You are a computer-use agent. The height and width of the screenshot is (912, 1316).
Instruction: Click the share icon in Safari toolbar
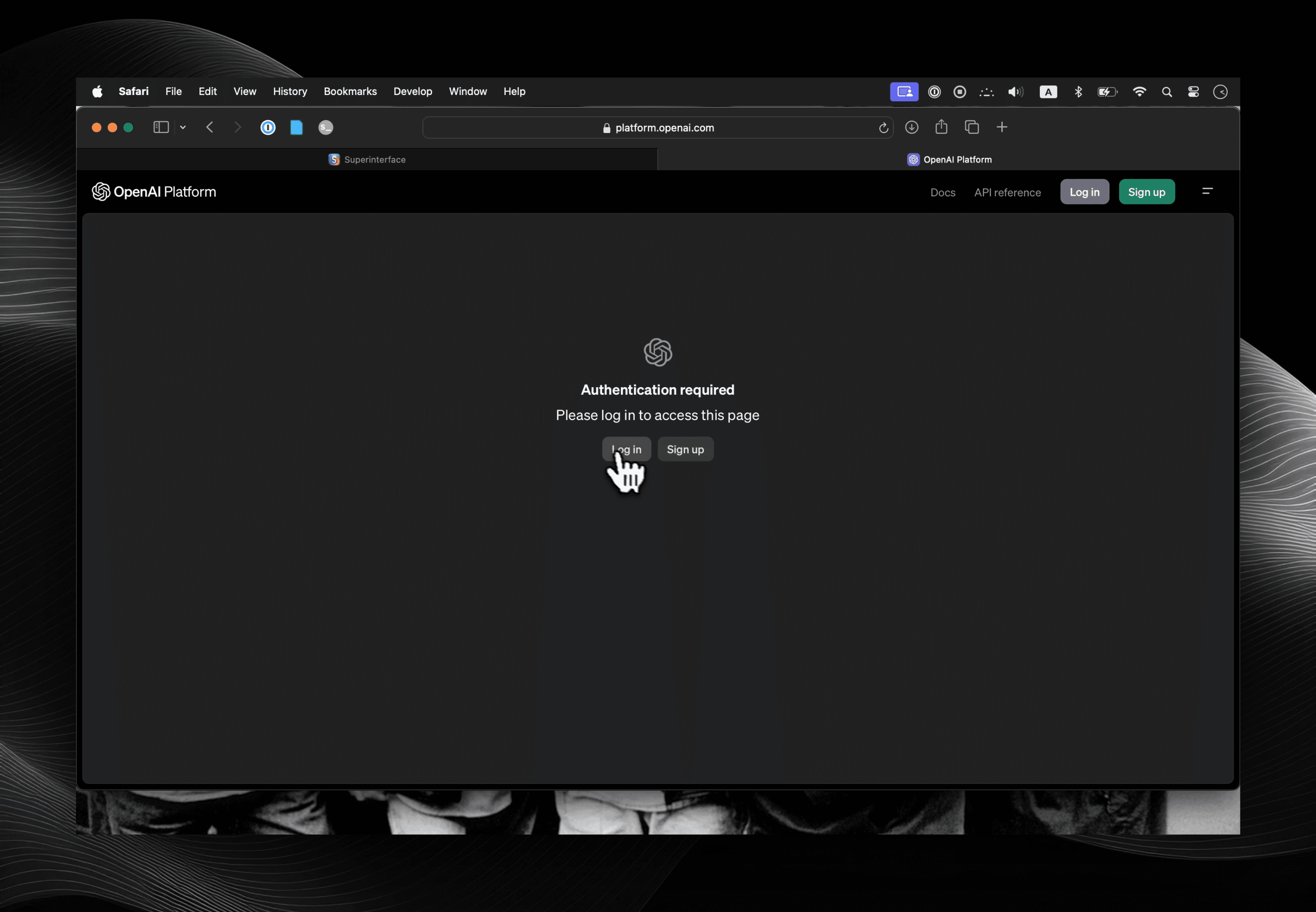(x=941, y=127)
